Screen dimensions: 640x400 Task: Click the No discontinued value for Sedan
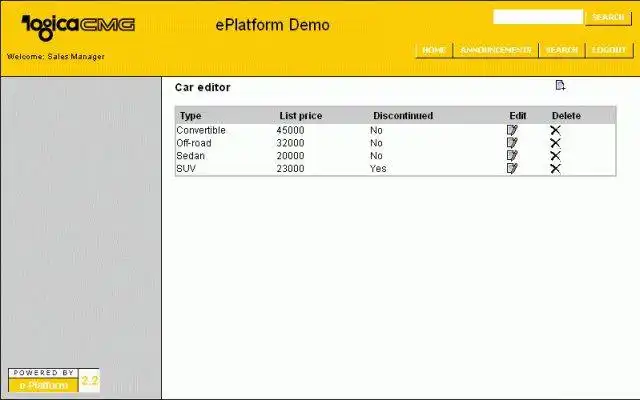coord(376,156)
